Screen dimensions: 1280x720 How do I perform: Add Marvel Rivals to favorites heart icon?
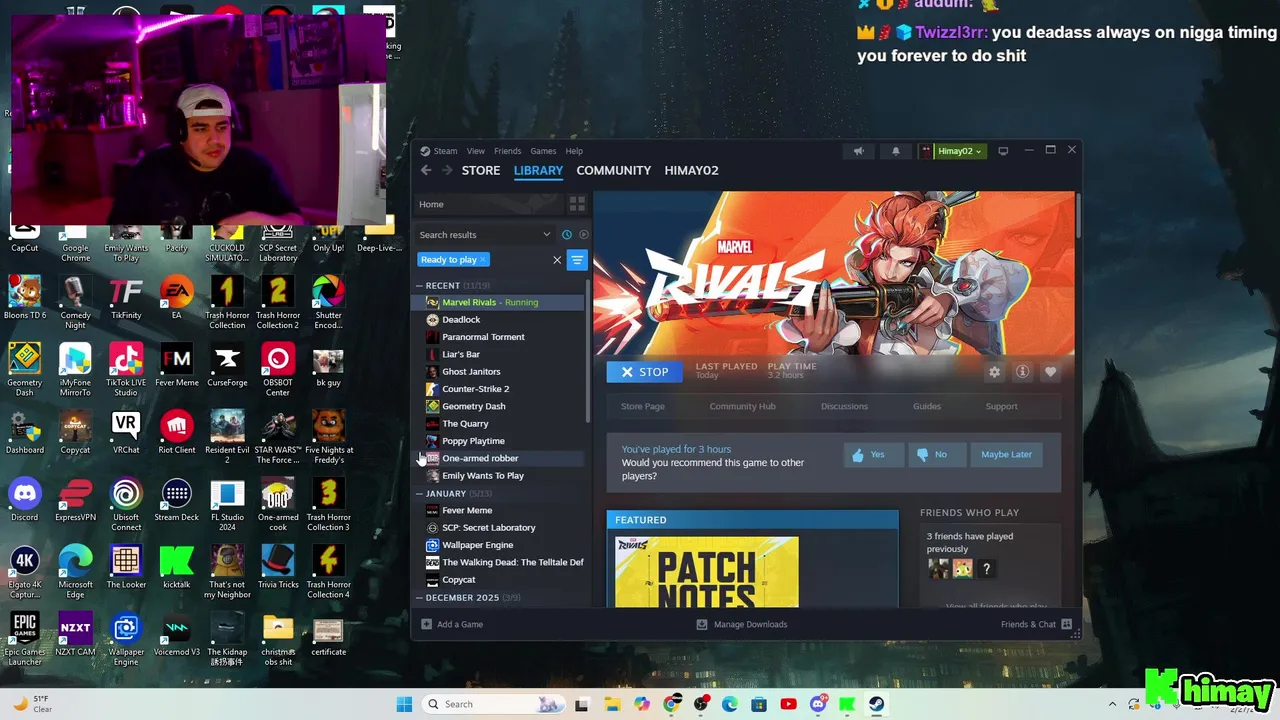[x=1050, y=372]
